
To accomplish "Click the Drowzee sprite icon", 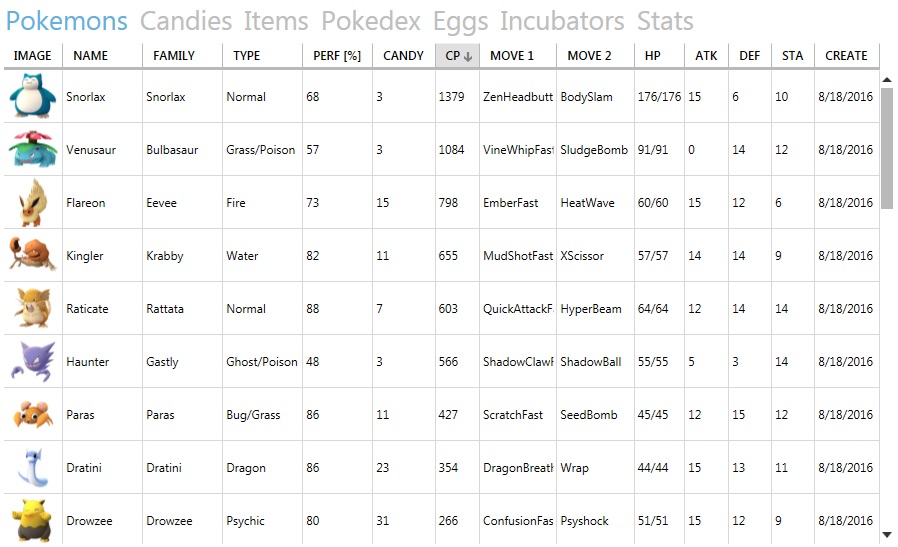I will 33,520.
